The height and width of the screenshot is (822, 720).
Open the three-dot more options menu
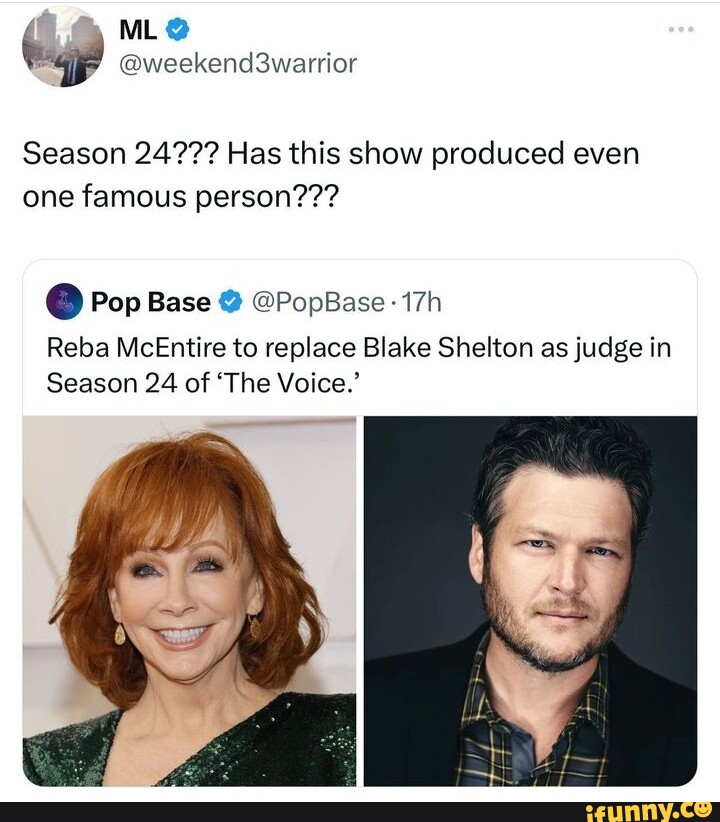tap(683, 28)
